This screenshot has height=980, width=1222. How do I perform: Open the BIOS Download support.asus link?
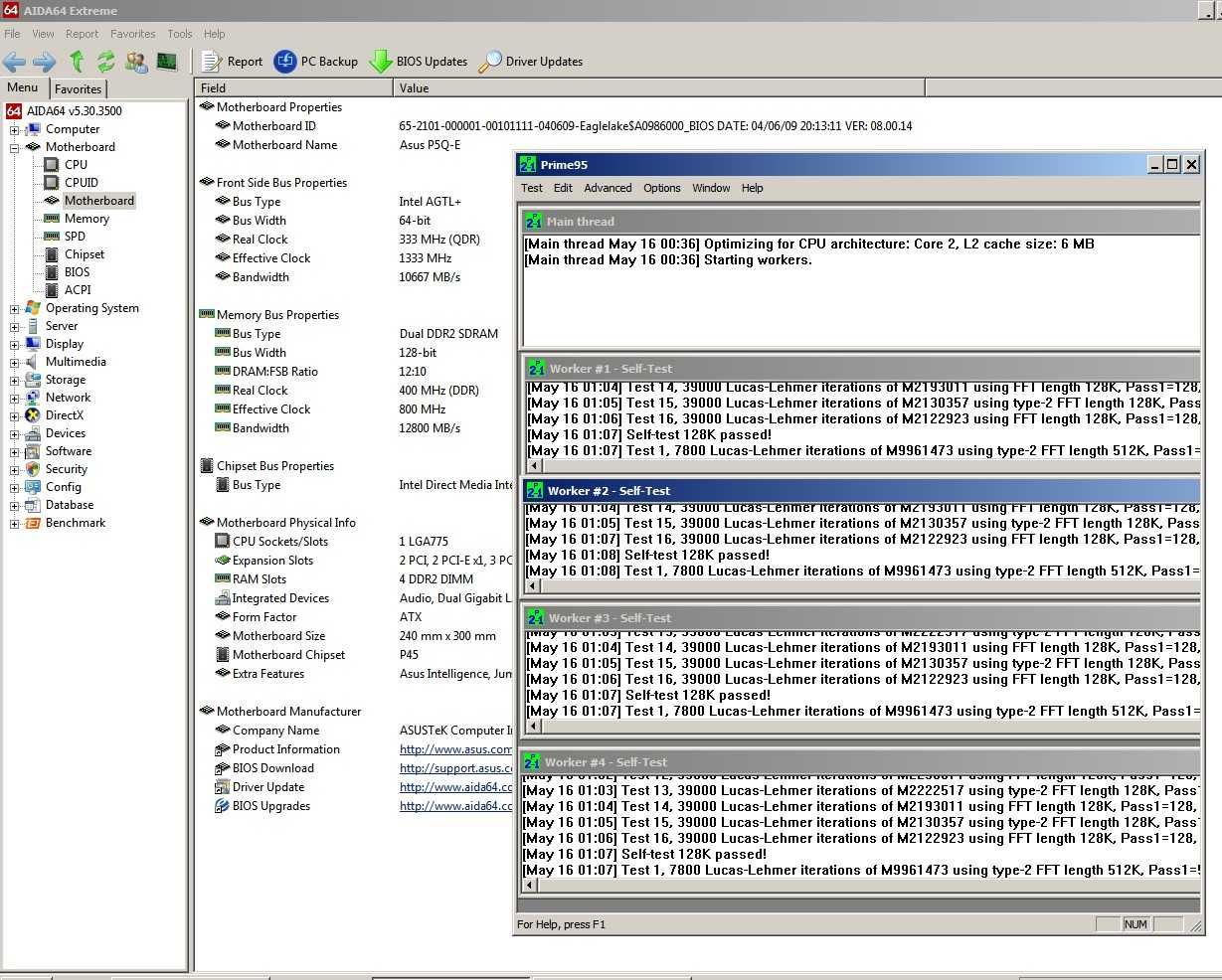click(456, 768)
